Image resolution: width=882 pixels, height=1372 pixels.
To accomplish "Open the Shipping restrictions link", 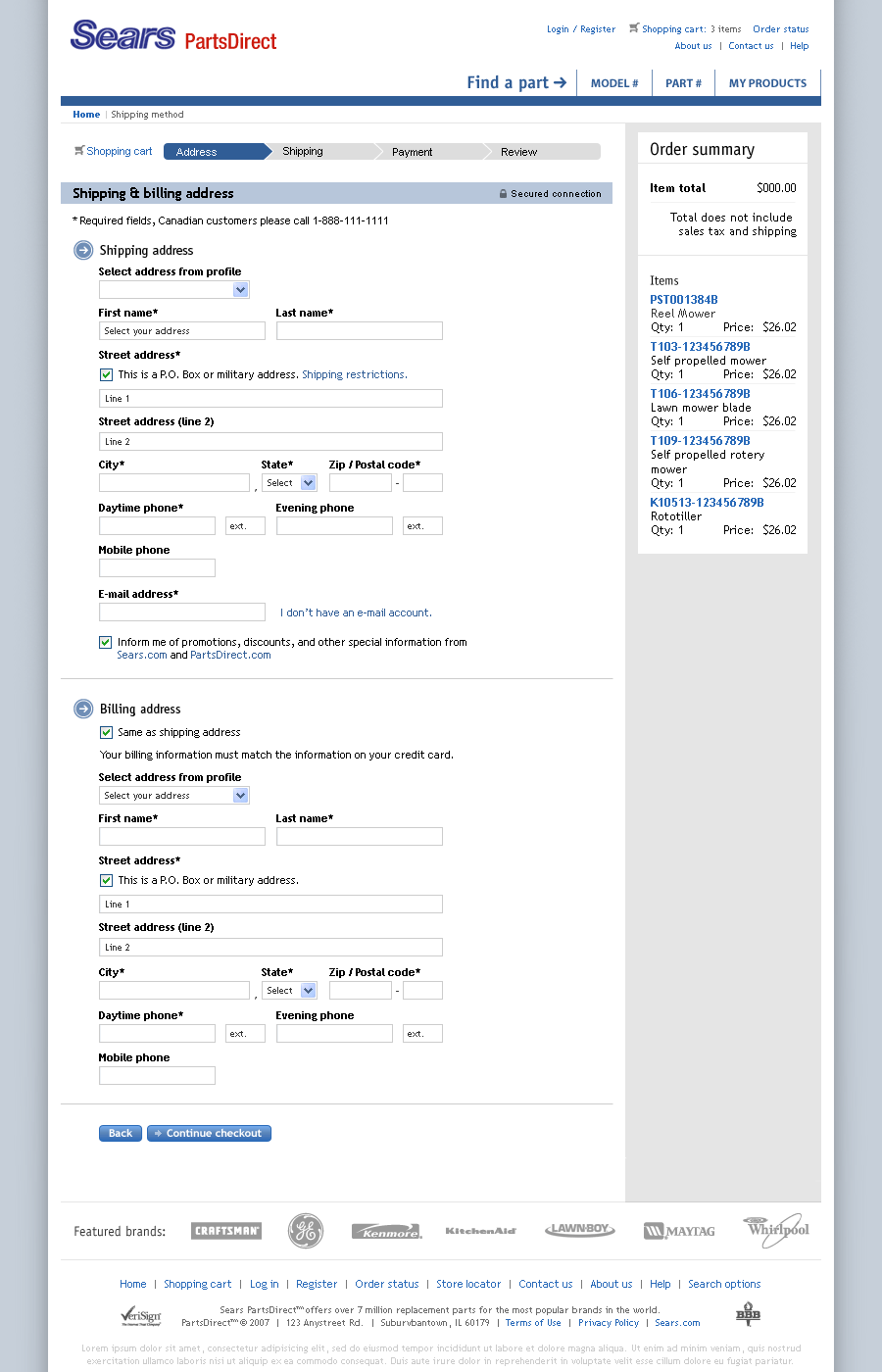I will click(355, 374).
